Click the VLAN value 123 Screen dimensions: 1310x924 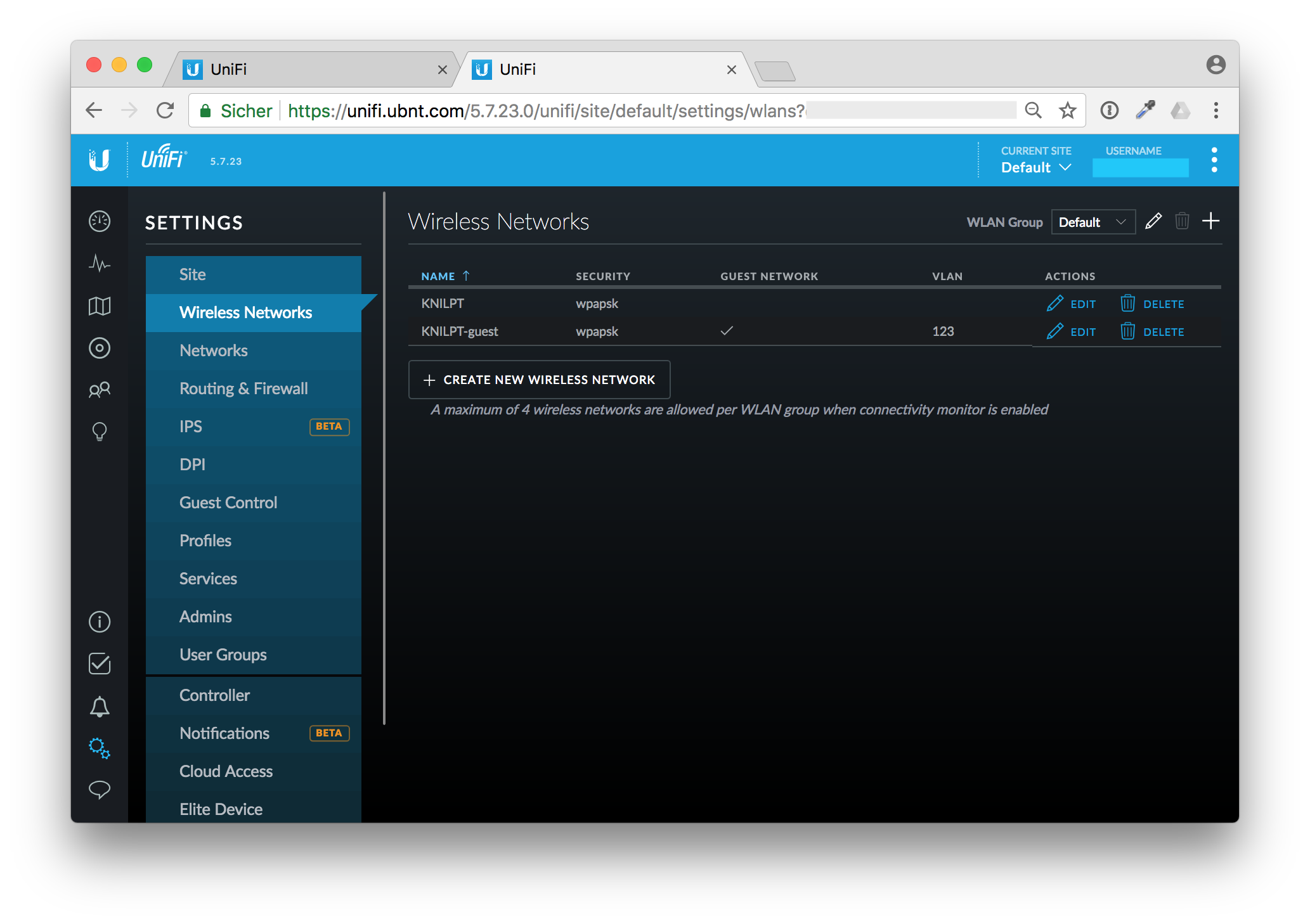click(943, 331)
